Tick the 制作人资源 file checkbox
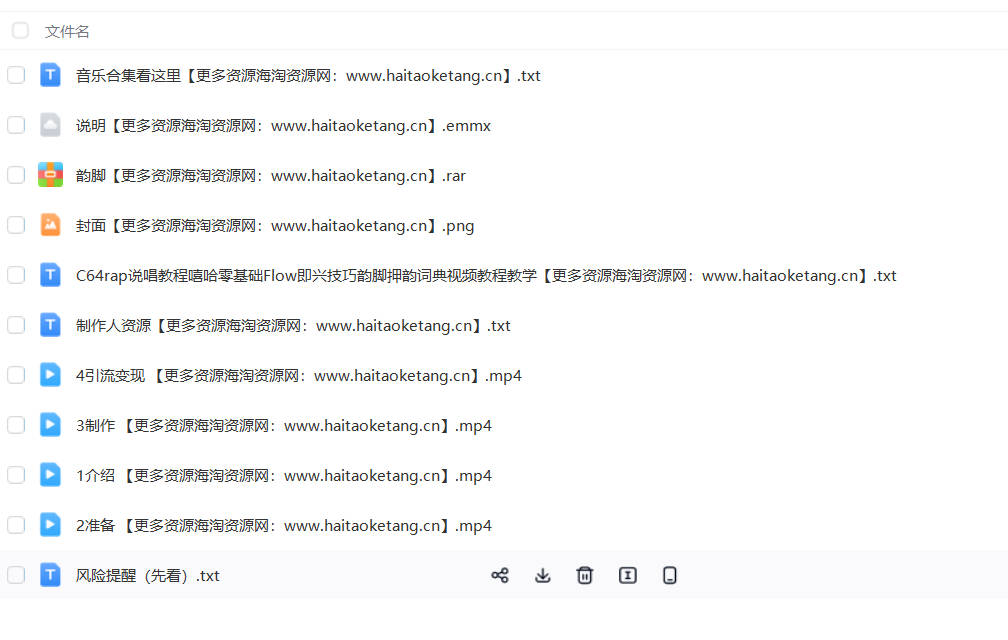 point(16,325)
